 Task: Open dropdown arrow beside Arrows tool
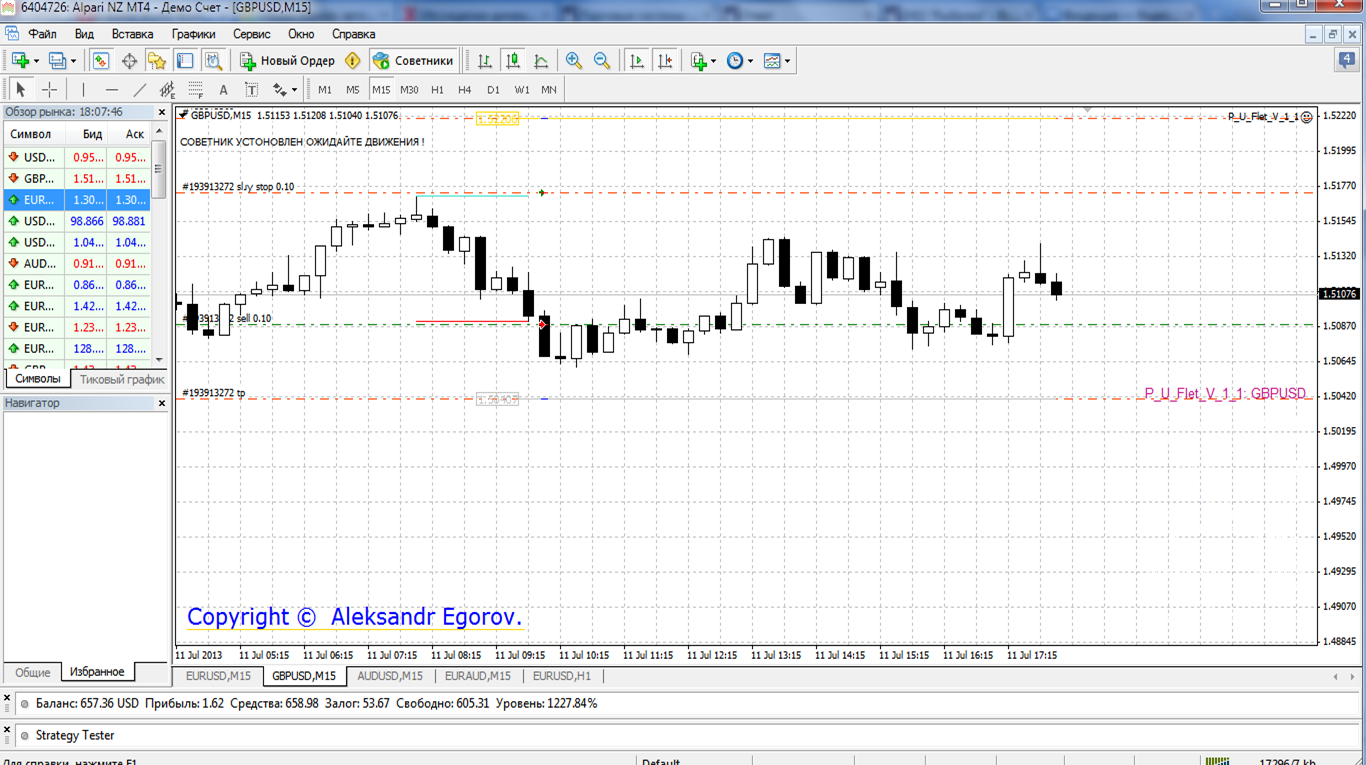294,90
